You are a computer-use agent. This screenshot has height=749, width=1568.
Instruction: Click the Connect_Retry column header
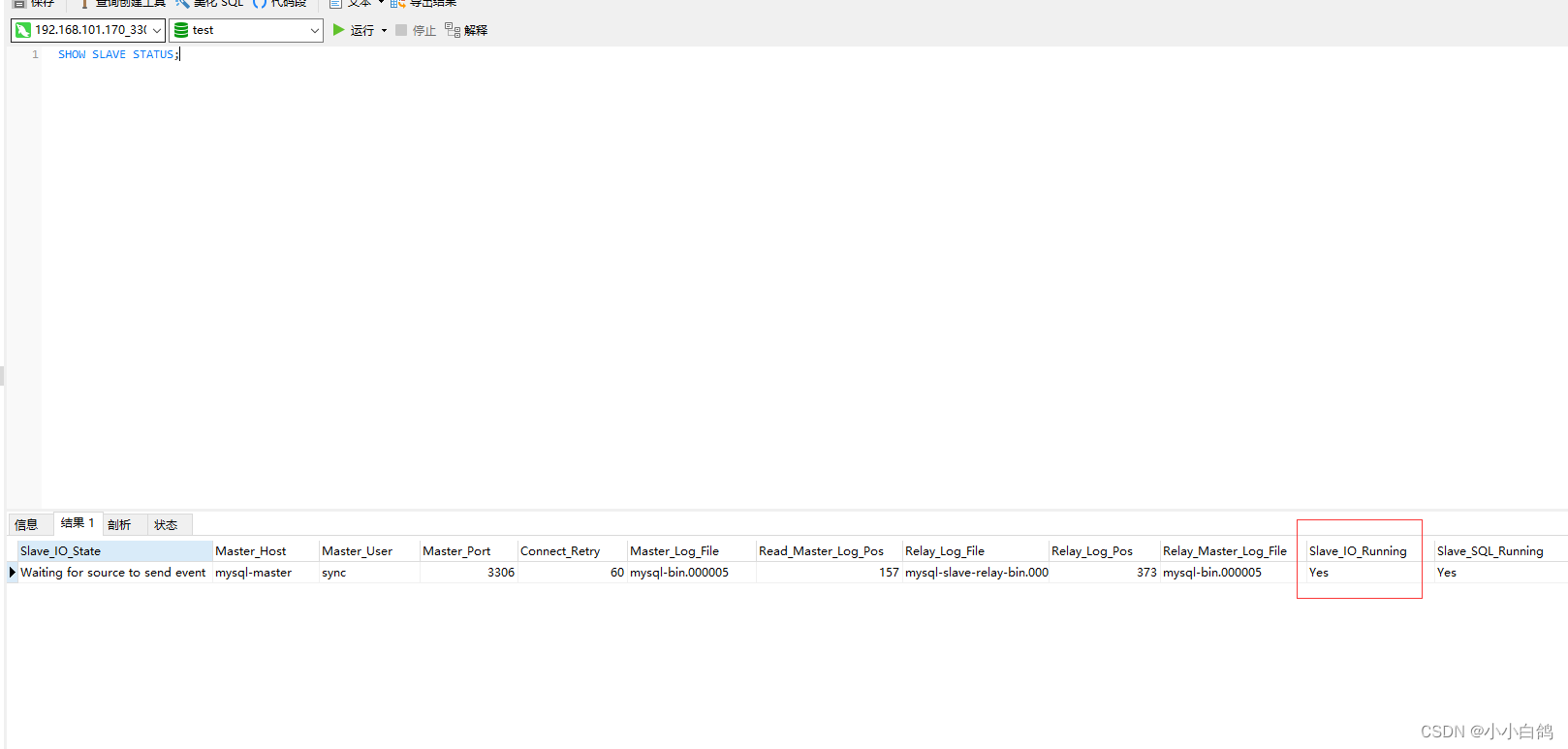(x=573, y=550)
